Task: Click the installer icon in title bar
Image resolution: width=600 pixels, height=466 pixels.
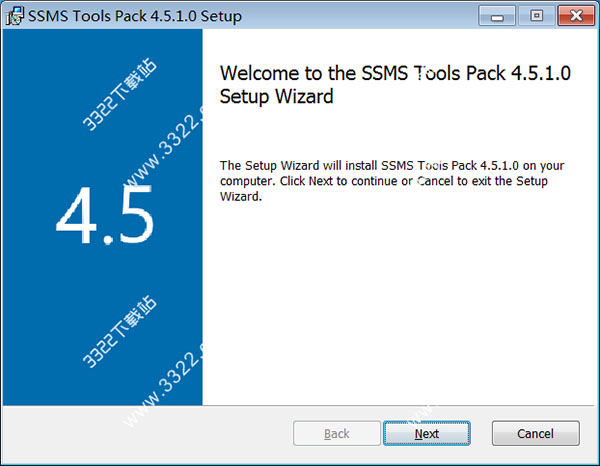Action: [15, 16]
